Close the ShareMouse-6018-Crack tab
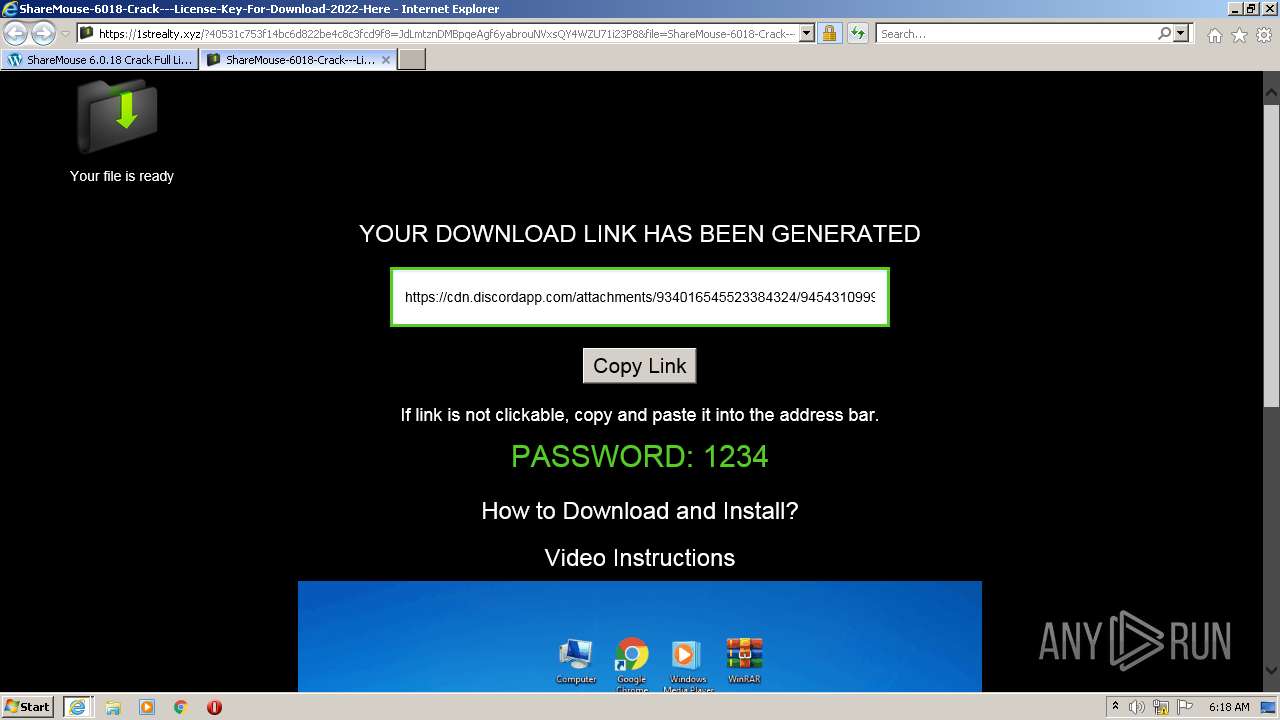 pyautogui.click(x=386, y=60)
